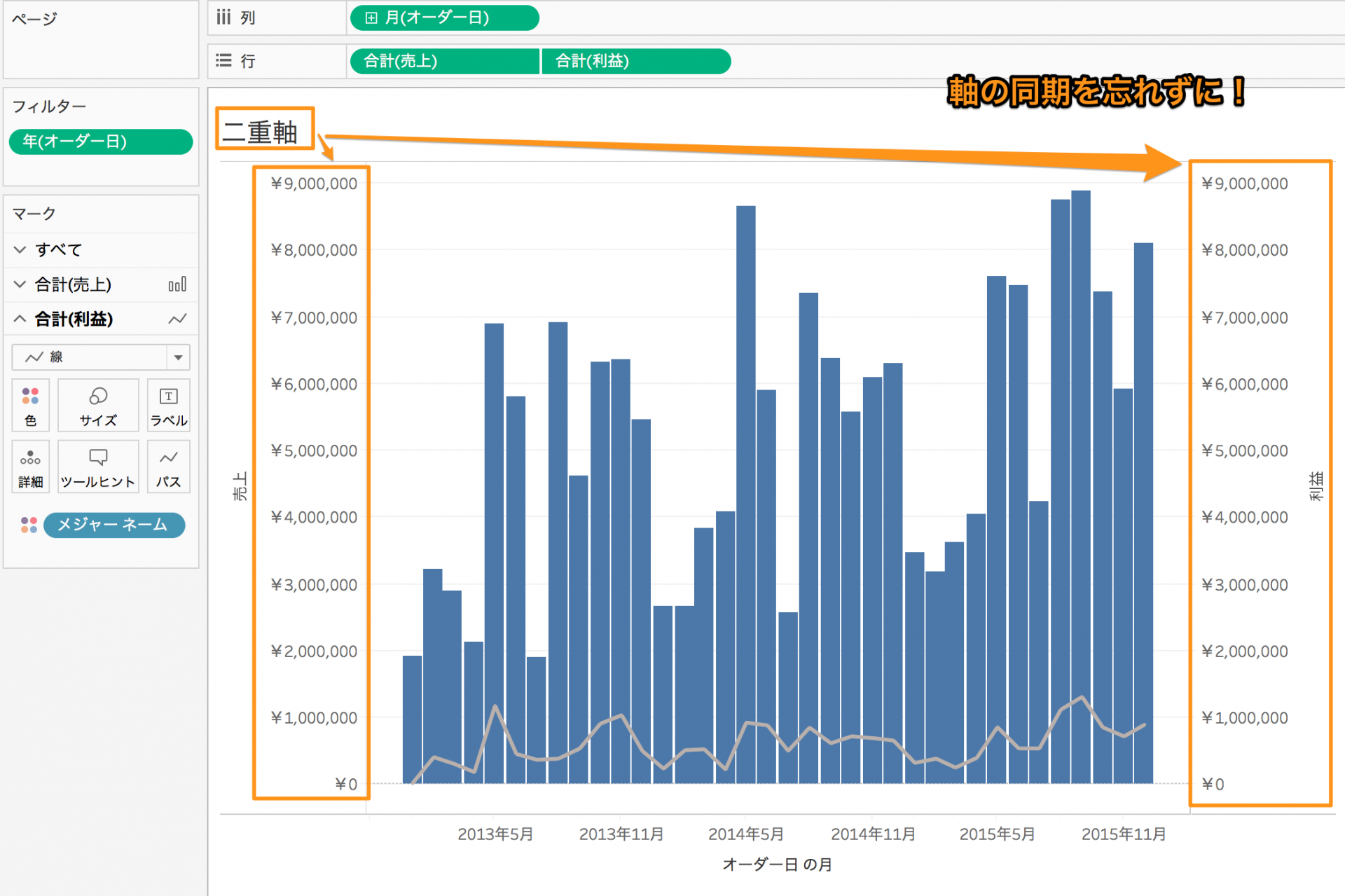
Task: Open the Size (サイズ) marks button
Action: click(x=98, y=406)
